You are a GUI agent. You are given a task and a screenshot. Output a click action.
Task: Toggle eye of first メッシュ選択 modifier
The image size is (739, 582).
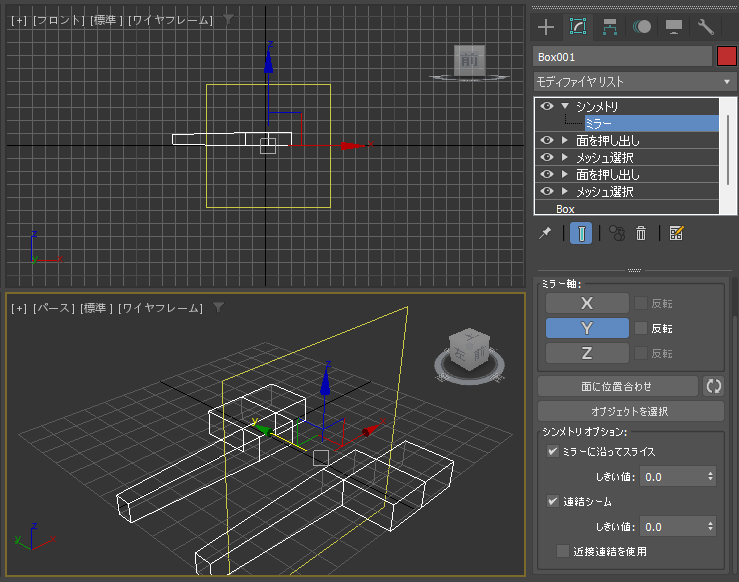[547, 157]
